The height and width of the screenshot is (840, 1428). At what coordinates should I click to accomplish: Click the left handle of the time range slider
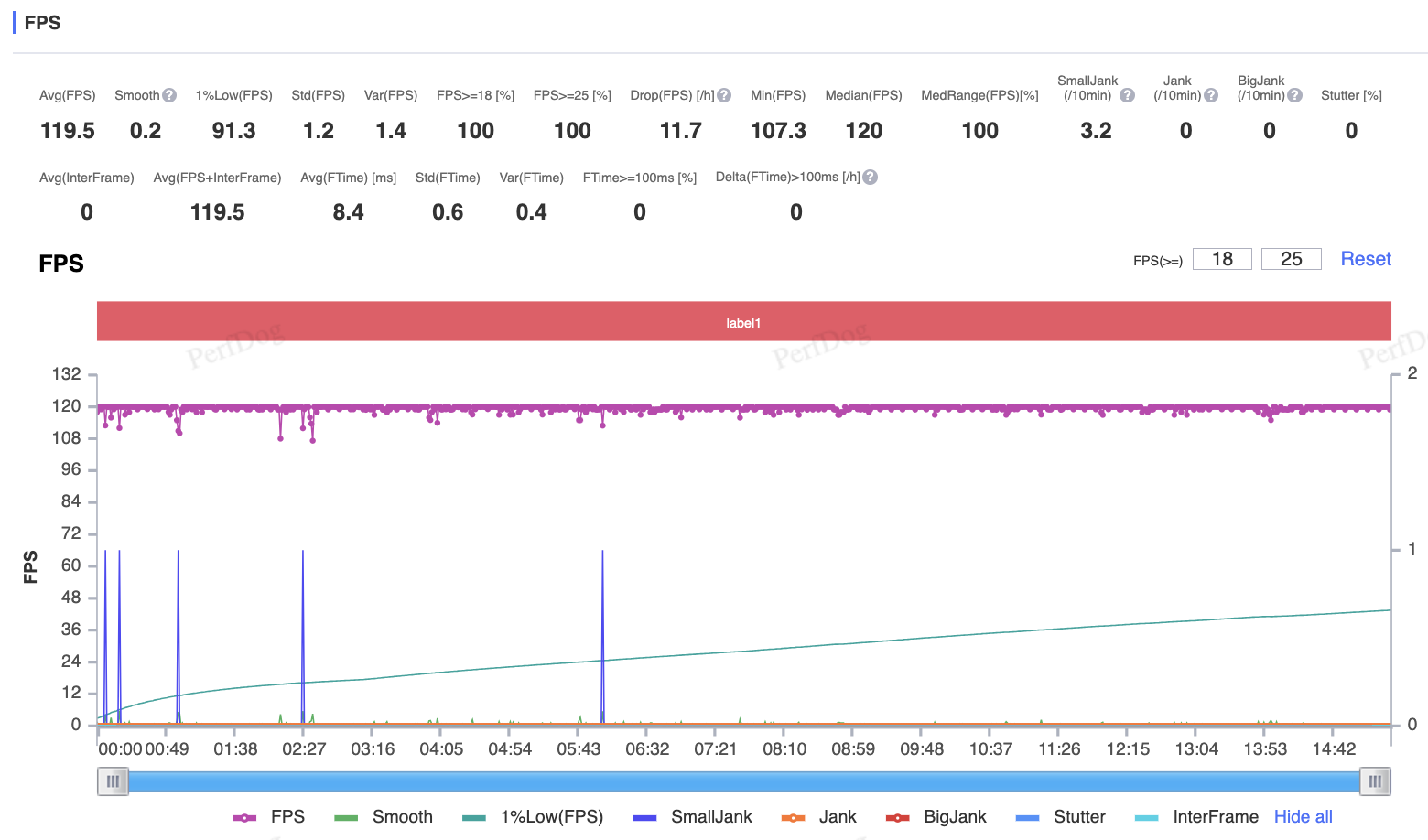click(x=113, y=781)
